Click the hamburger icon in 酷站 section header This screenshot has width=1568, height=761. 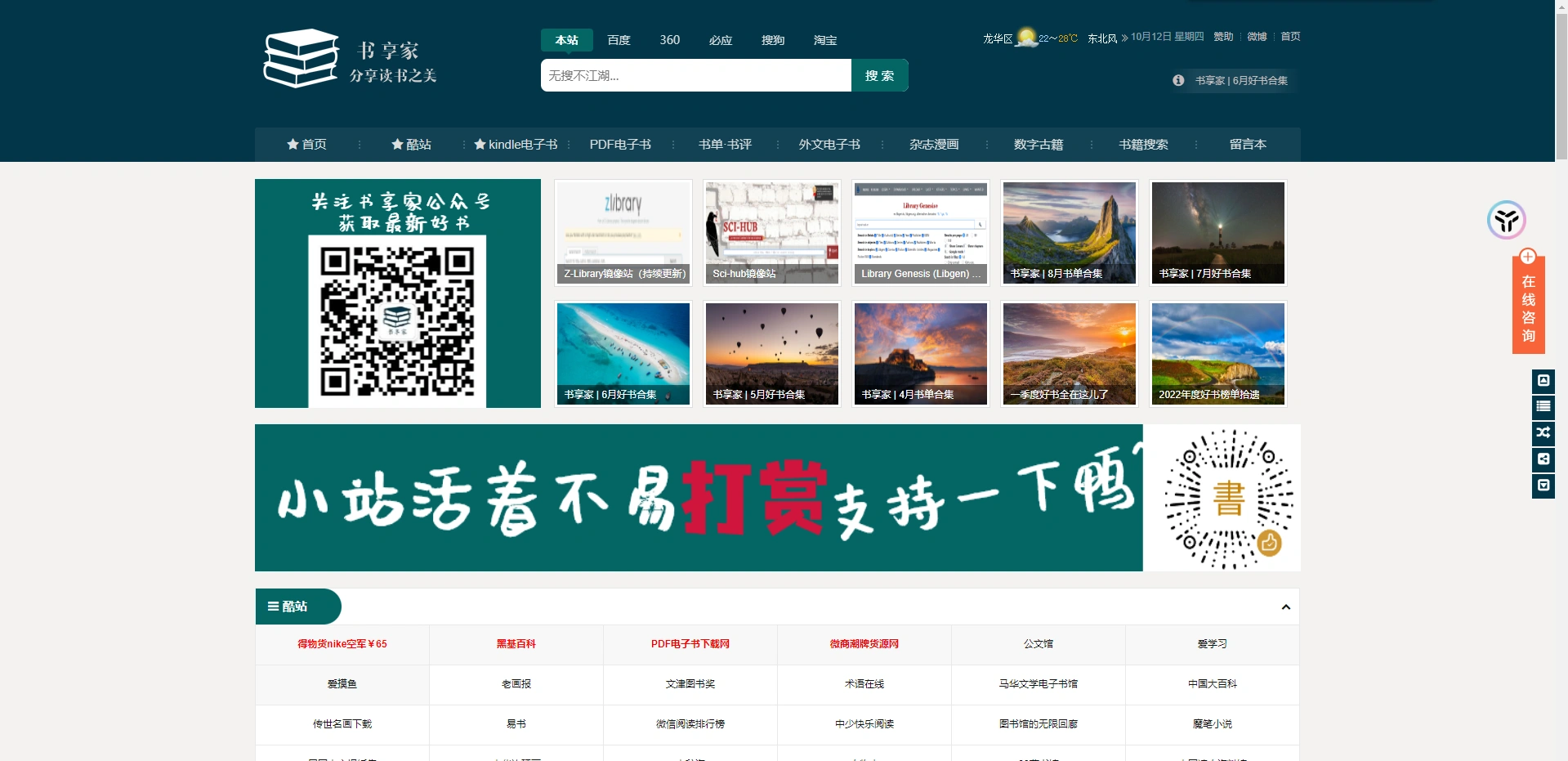point(273,607)
